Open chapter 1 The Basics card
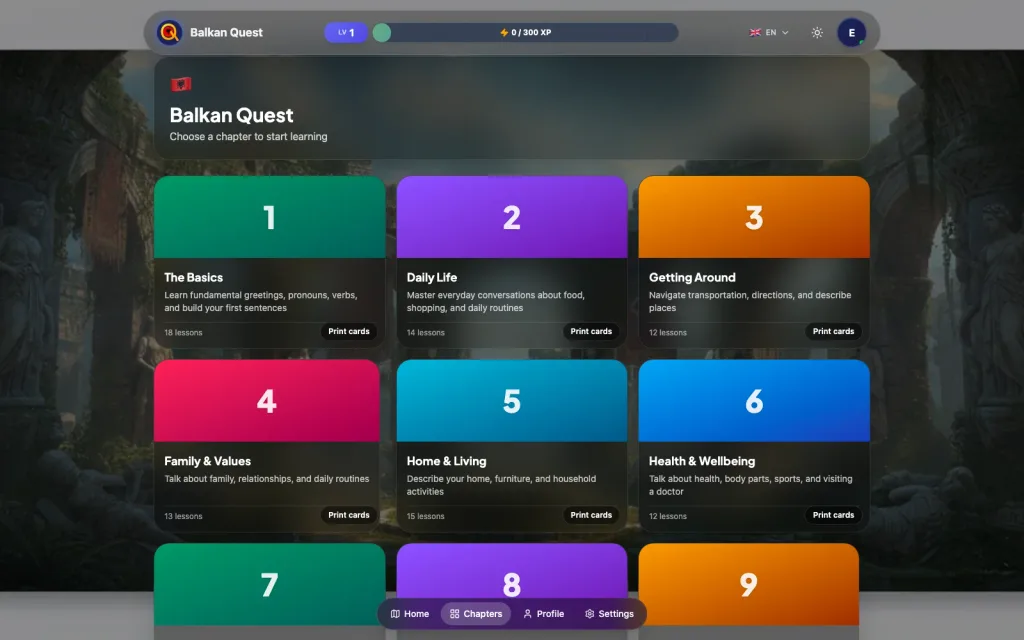 (269, 261)
